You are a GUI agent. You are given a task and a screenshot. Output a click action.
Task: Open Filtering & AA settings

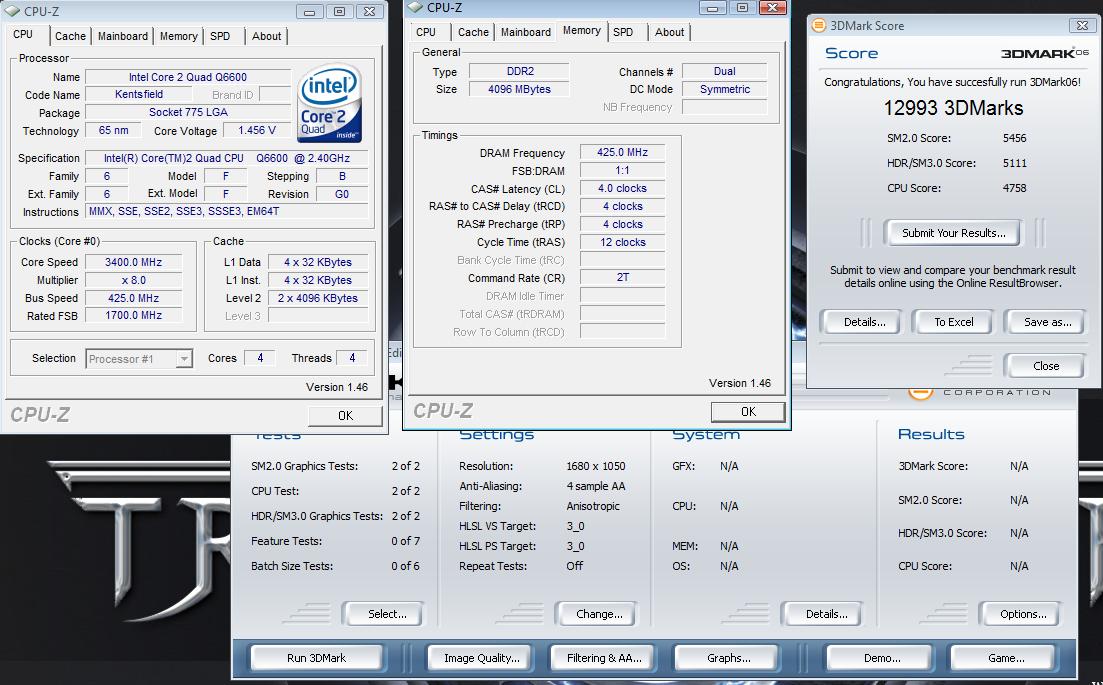point(604,658)
